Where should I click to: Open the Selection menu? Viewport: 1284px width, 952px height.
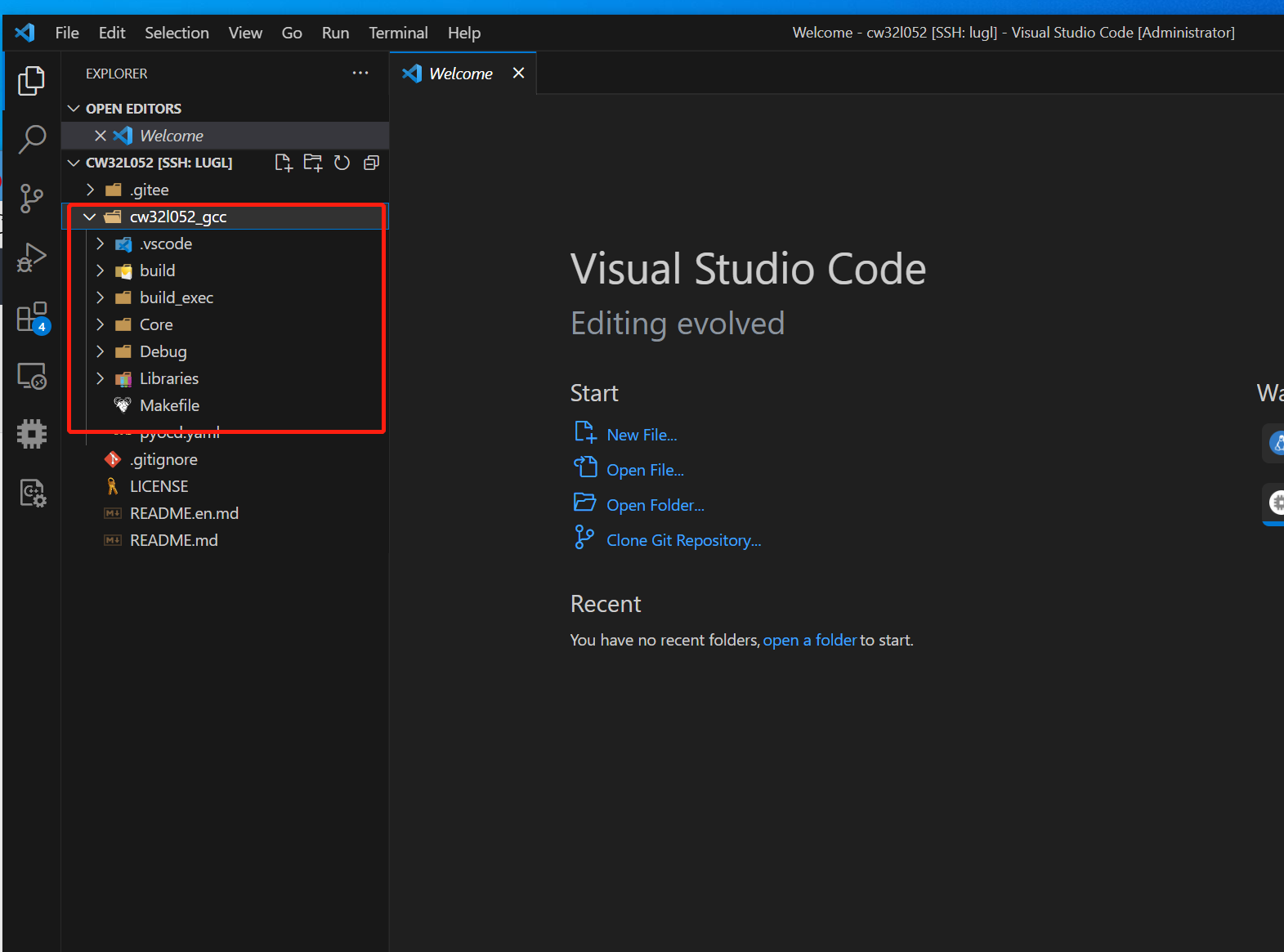177,33
